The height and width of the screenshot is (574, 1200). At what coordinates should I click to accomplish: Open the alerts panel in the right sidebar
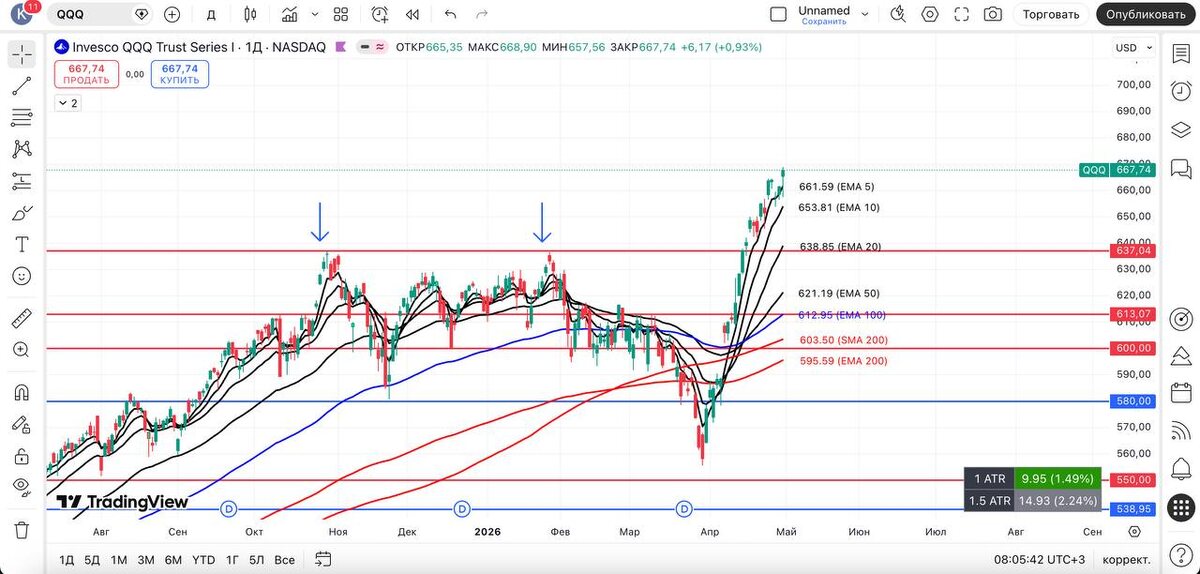(x=1181, y=91)
